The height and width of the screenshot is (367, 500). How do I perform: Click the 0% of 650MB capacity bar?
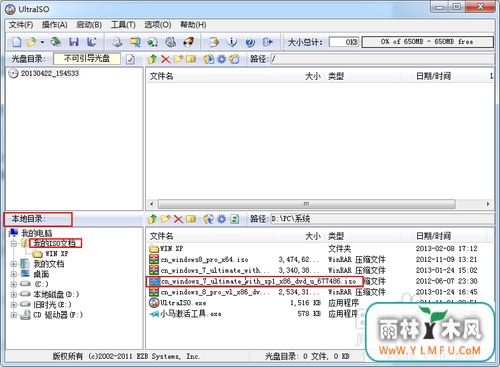pos(427,42)
